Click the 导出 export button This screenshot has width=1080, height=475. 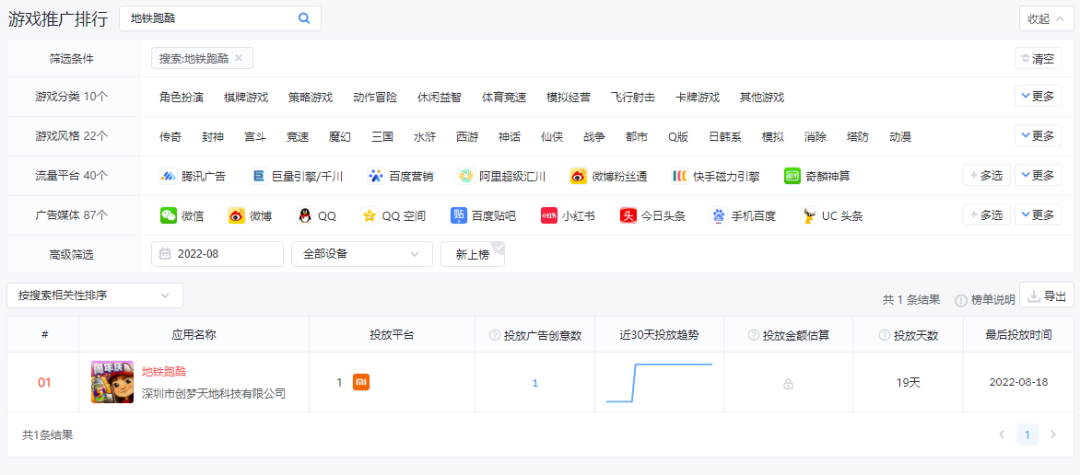pos(1046,296)
